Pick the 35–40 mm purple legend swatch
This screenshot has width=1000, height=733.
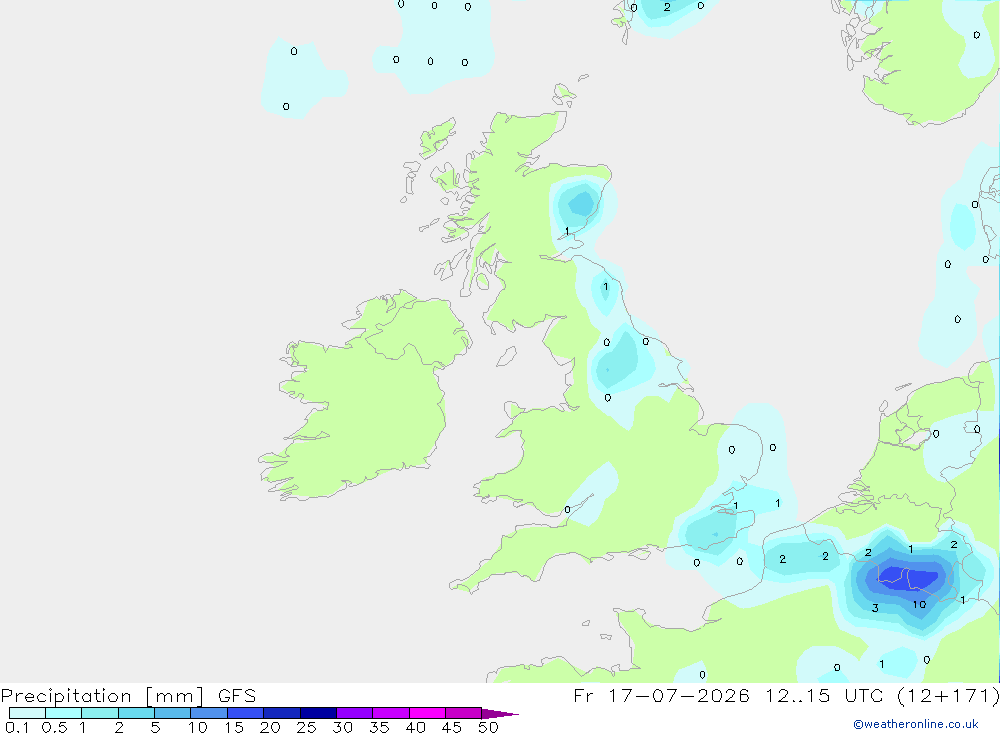click(x=390, y=713)
